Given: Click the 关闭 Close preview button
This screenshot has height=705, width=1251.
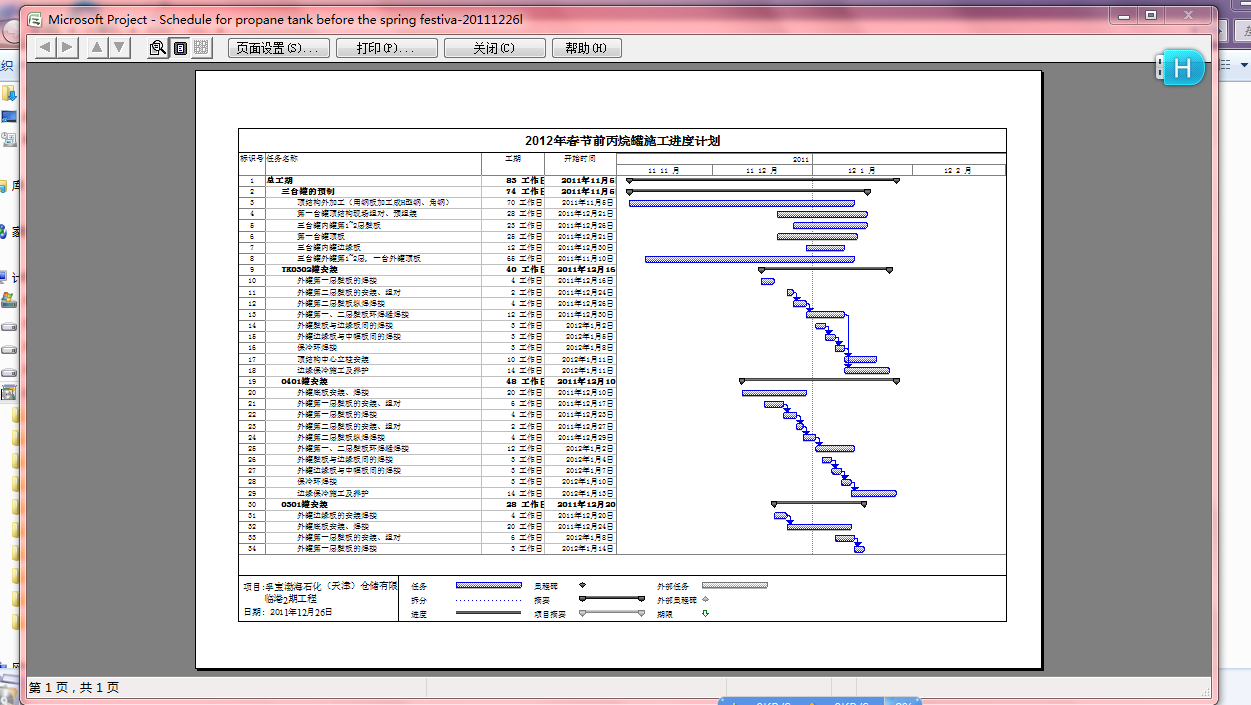Looking at the screenshot, I should 494,47.
